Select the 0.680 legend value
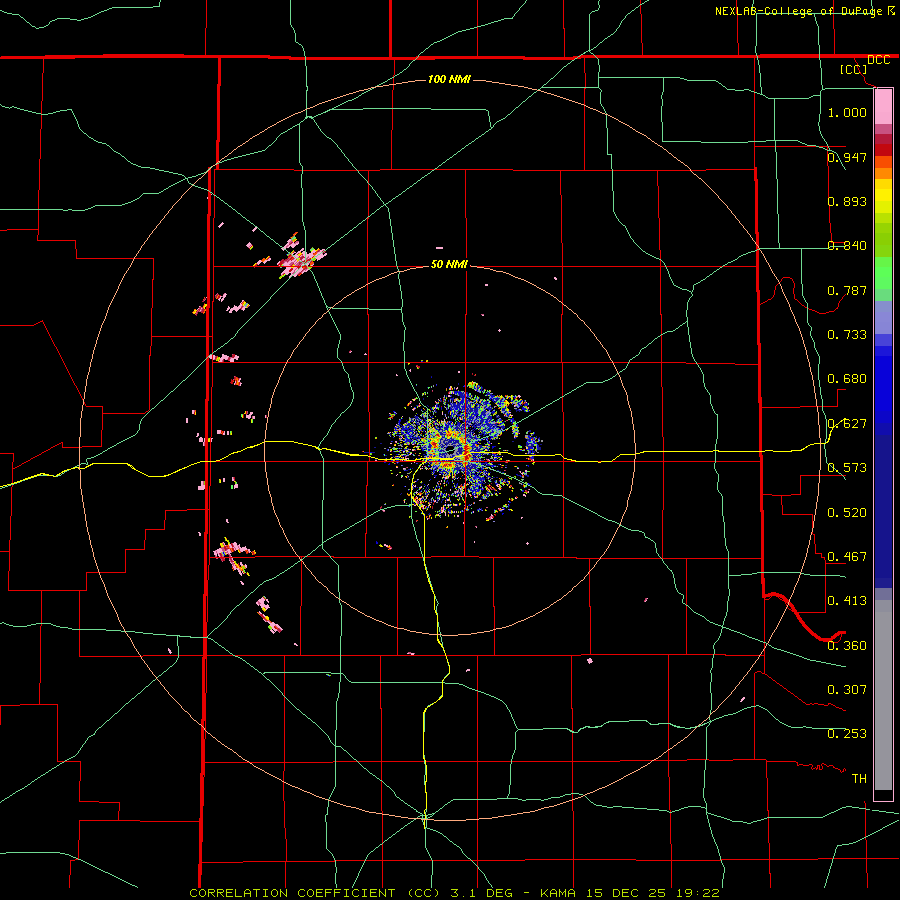The height and width of the screenshot is (900, 900). tap(847, 378)
